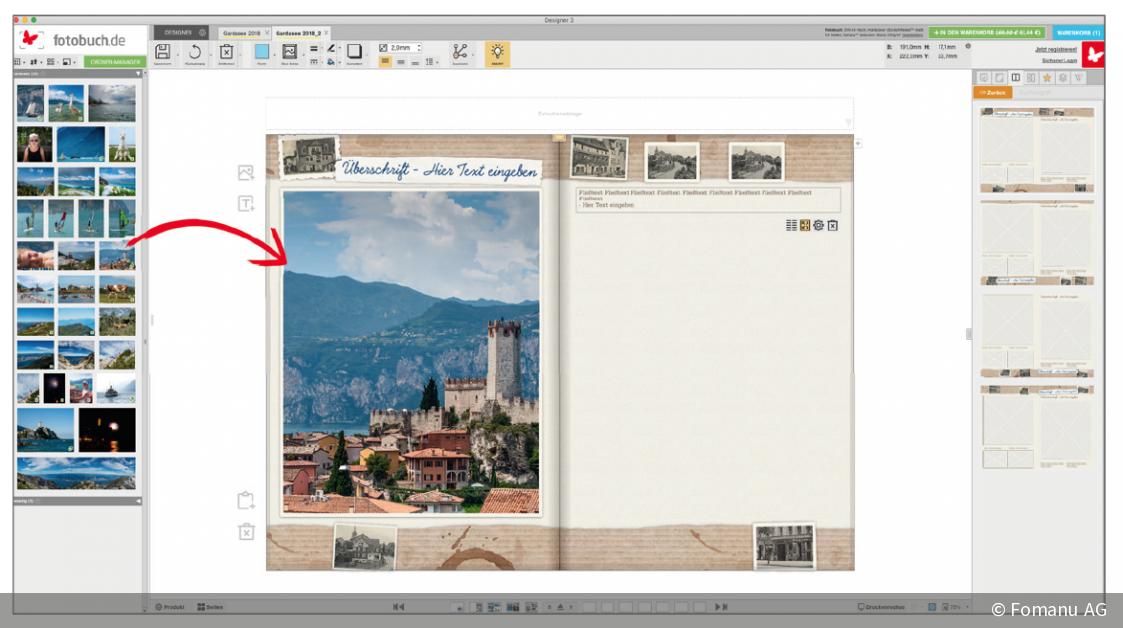Click the orange Zurück button
Viewport: 1123px width, 628px height.
pos(992,92)
